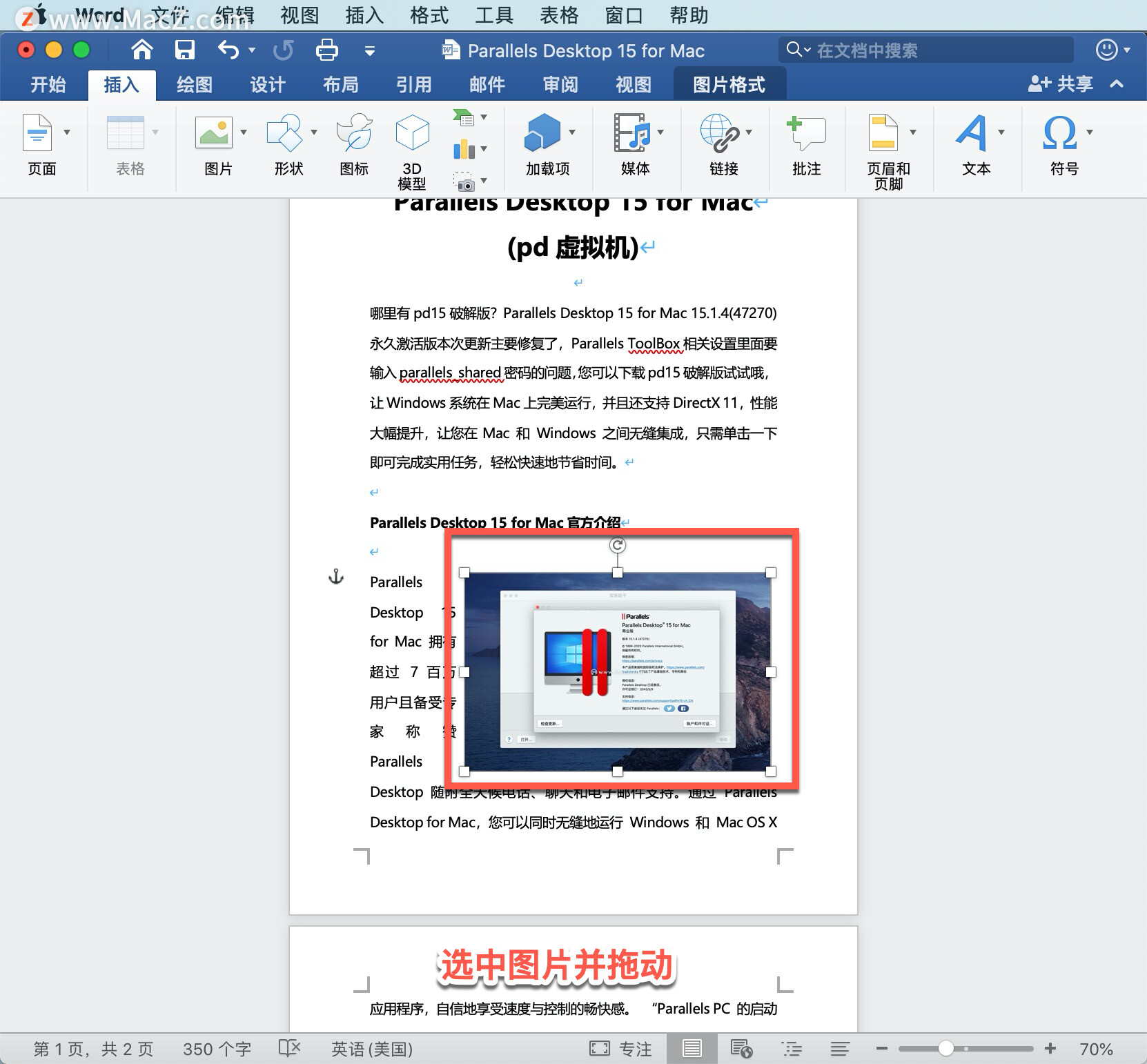Click the 页面 pages icon
The width and height of the screenshot is (1147, 1064).
(x=38, y=132)
